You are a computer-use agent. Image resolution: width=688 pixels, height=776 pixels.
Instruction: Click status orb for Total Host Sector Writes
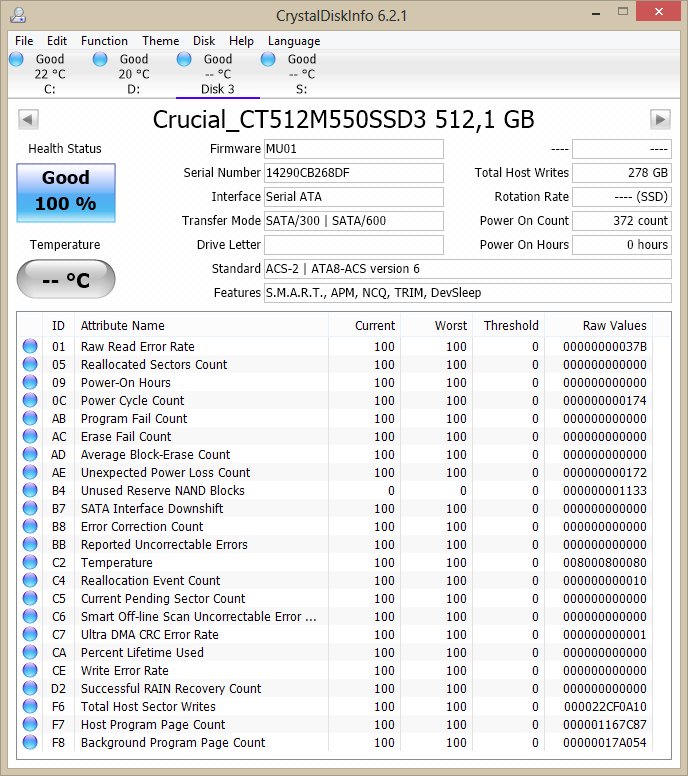(30, 706)
